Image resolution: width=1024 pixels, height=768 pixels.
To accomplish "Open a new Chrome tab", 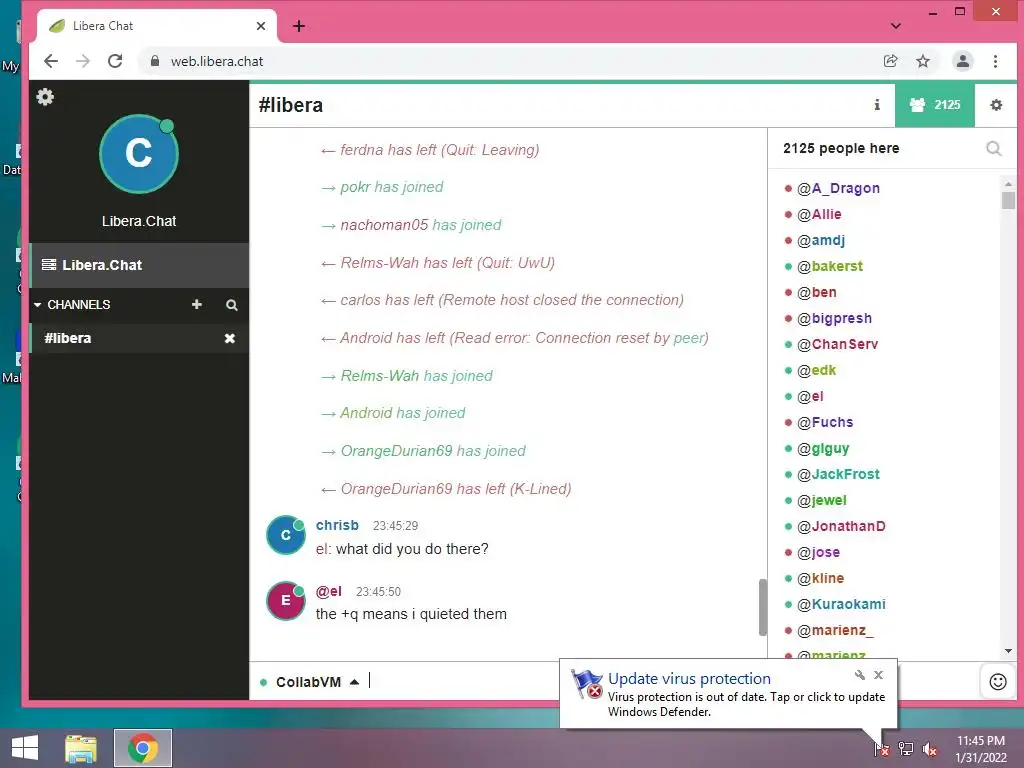I will [x=299, y=26].
